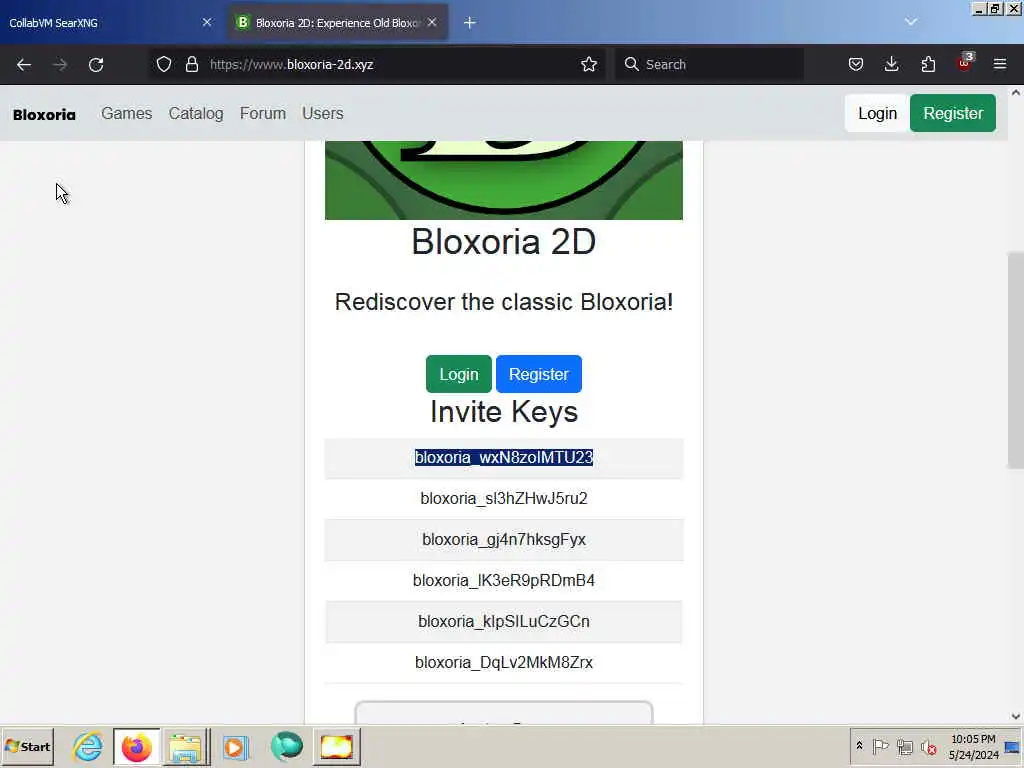1024x768 pixels.
Task: Open the Firefox downloads panel
Action: point(891,64)
